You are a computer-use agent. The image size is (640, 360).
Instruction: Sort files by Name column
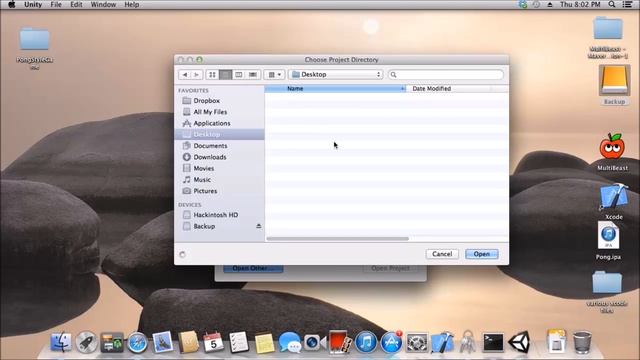click(335, 89)
